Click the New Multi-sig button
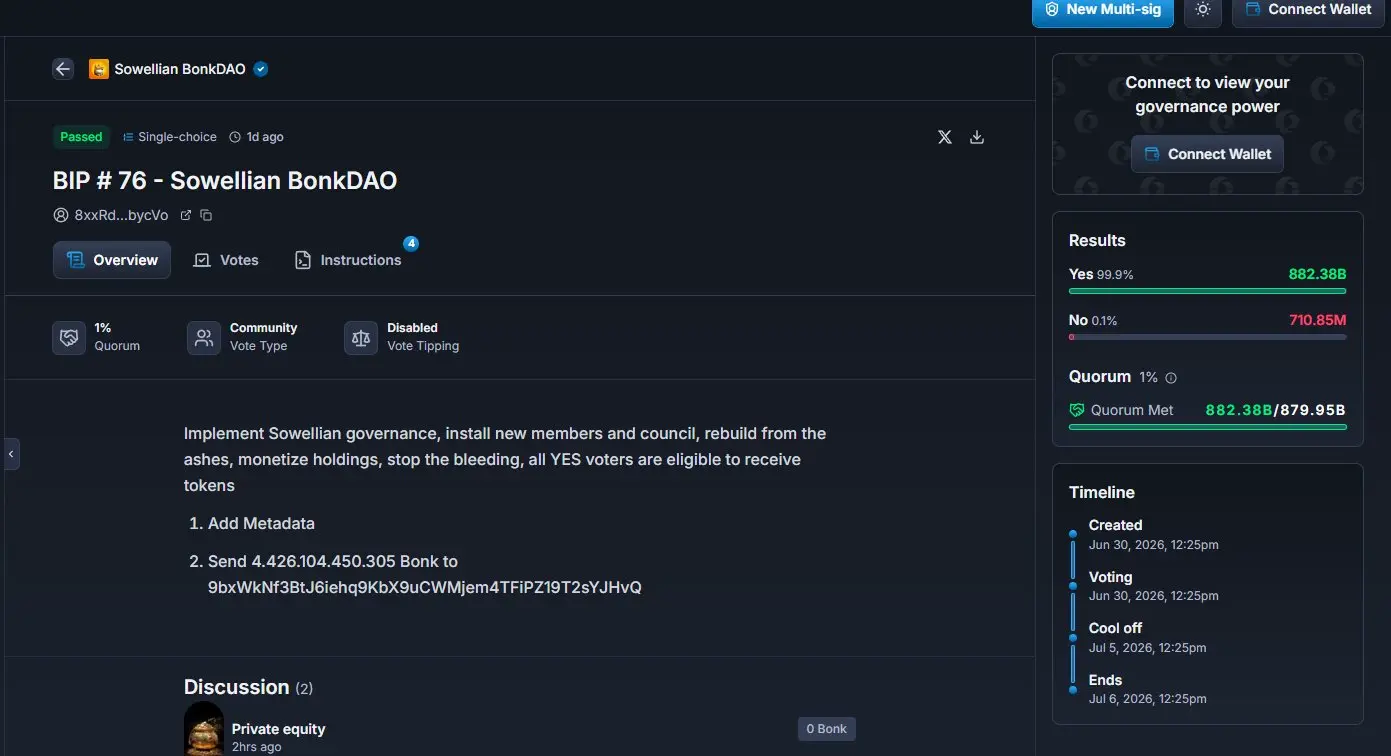 pos(1103,10)
